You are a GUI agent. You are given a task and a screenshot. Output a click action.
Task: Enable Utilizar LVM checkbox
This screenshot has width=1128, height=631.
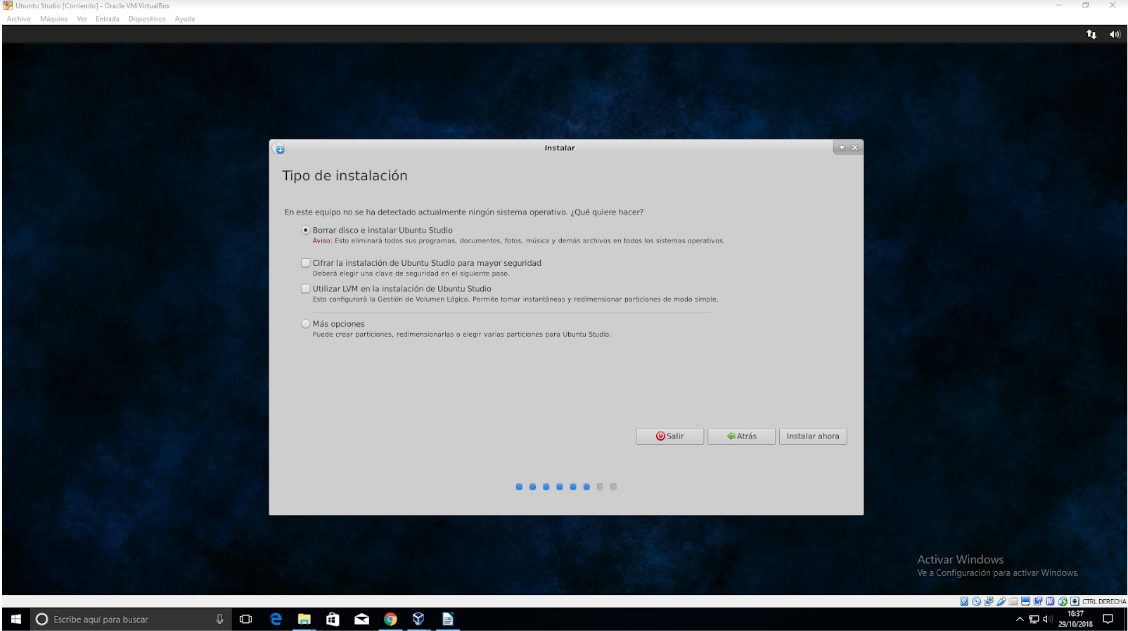point(306,289)
